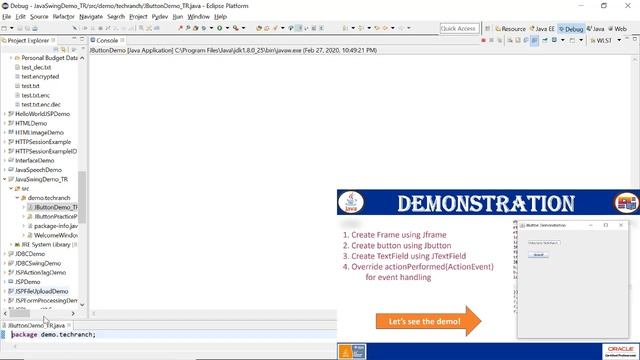Clear the Console output
This screenshot has width=640, height=360.
pyautogui.click(x=510, y=40)
